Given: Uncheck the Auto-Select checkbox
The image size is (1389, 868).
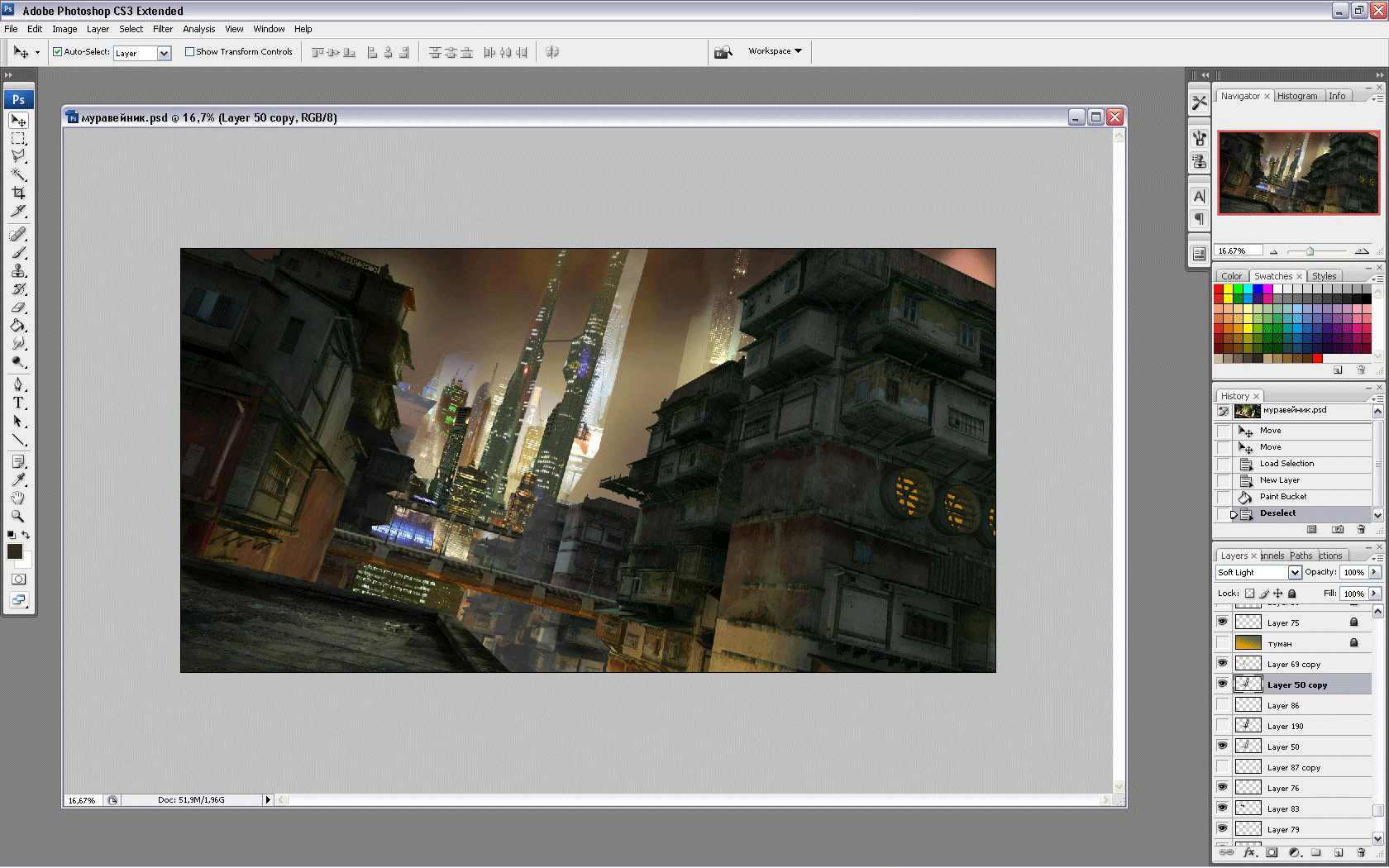Looking at the screenshot, I should tap(58, 52).
